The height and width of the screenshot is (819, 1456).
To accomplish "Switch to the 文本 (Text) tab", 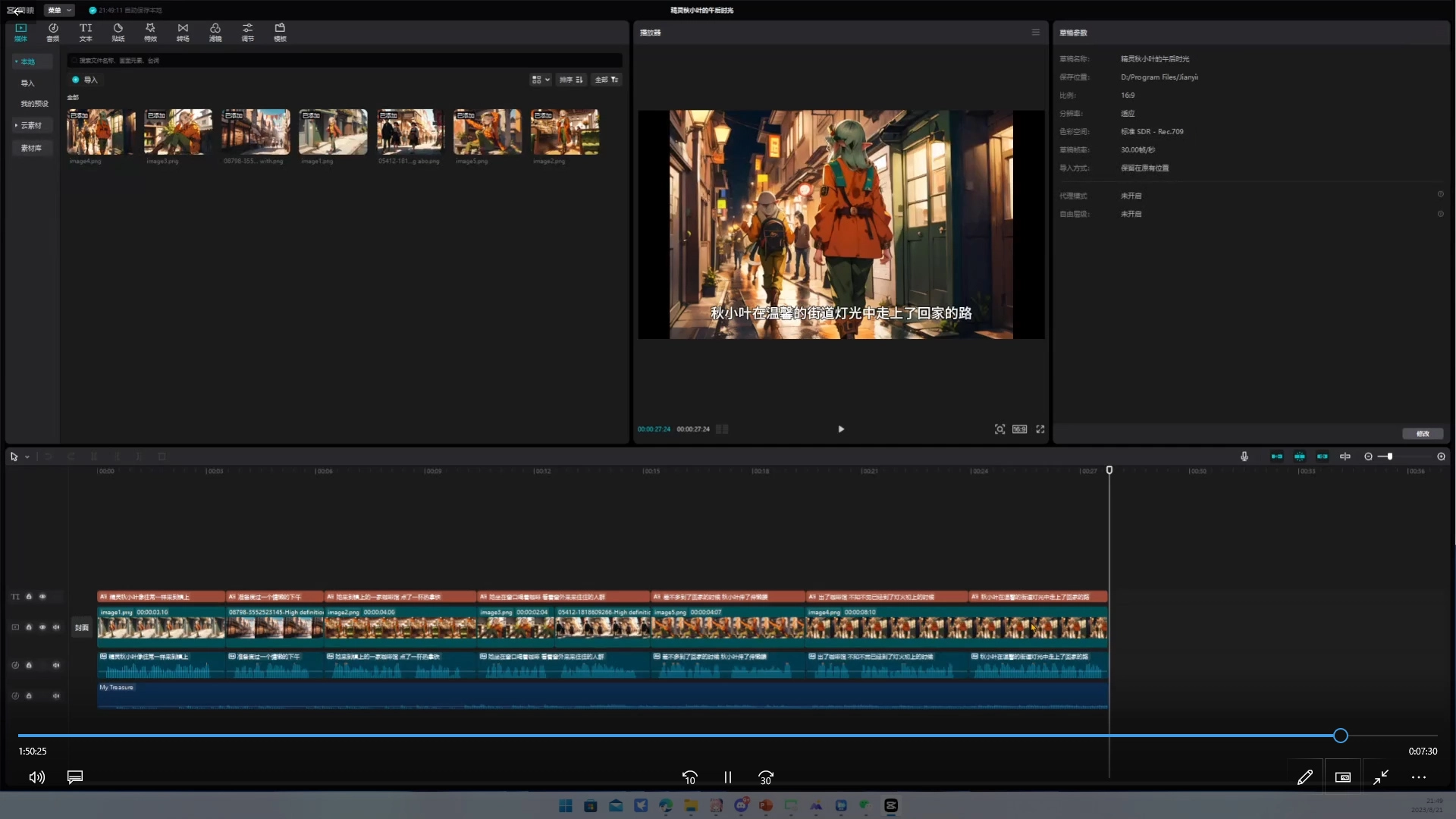I will click(86, 32).
